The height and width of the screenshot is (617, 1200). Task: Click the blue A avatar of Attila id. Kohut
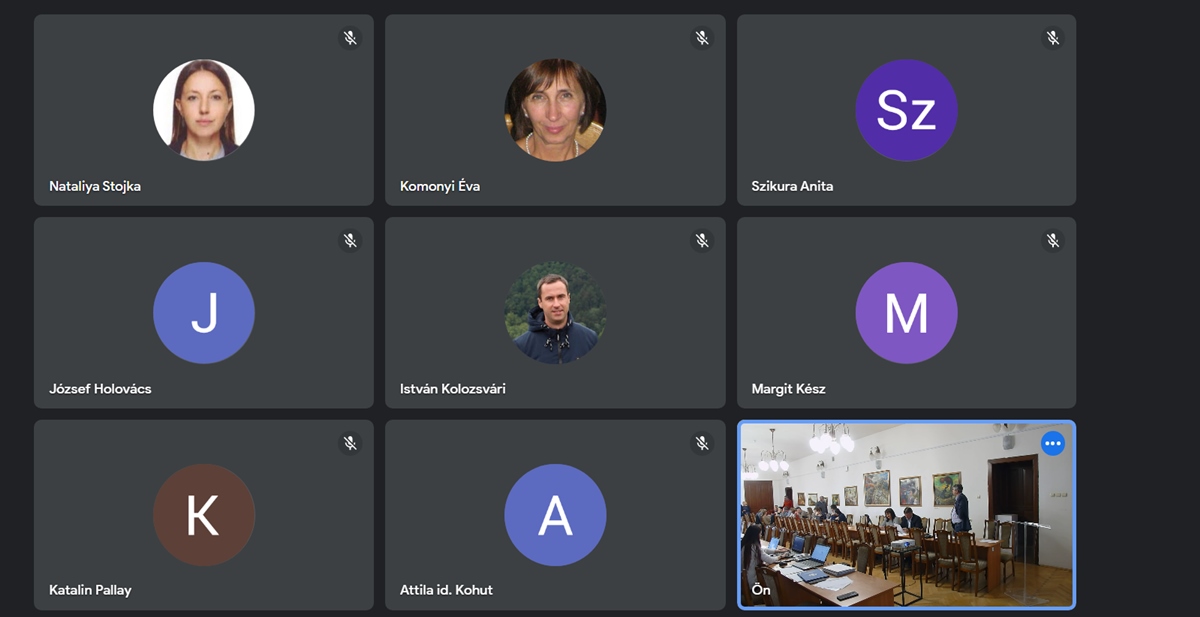point(555,515)
